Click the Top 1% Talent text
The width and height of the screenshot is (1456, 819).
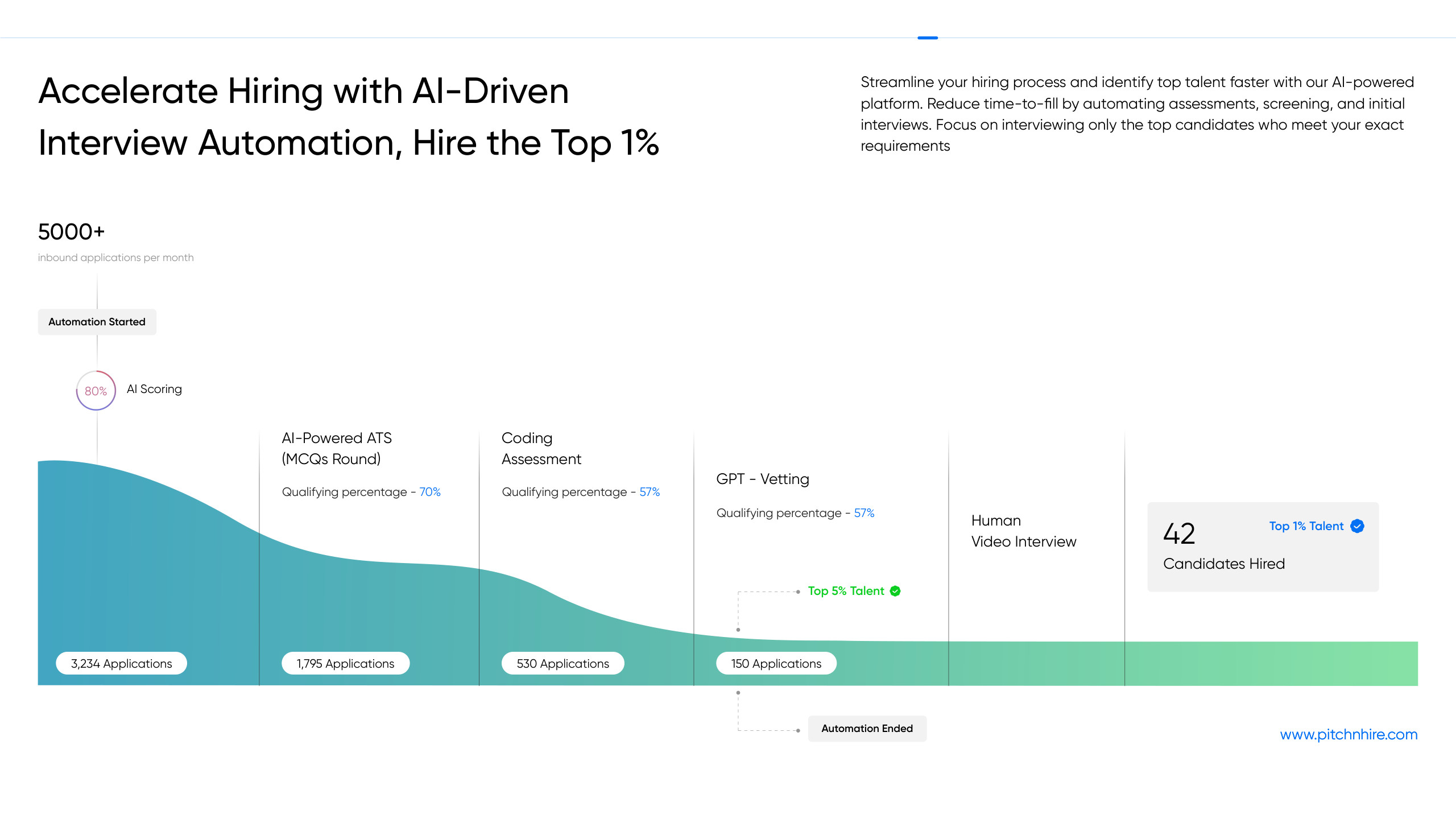pos(1306,526)
